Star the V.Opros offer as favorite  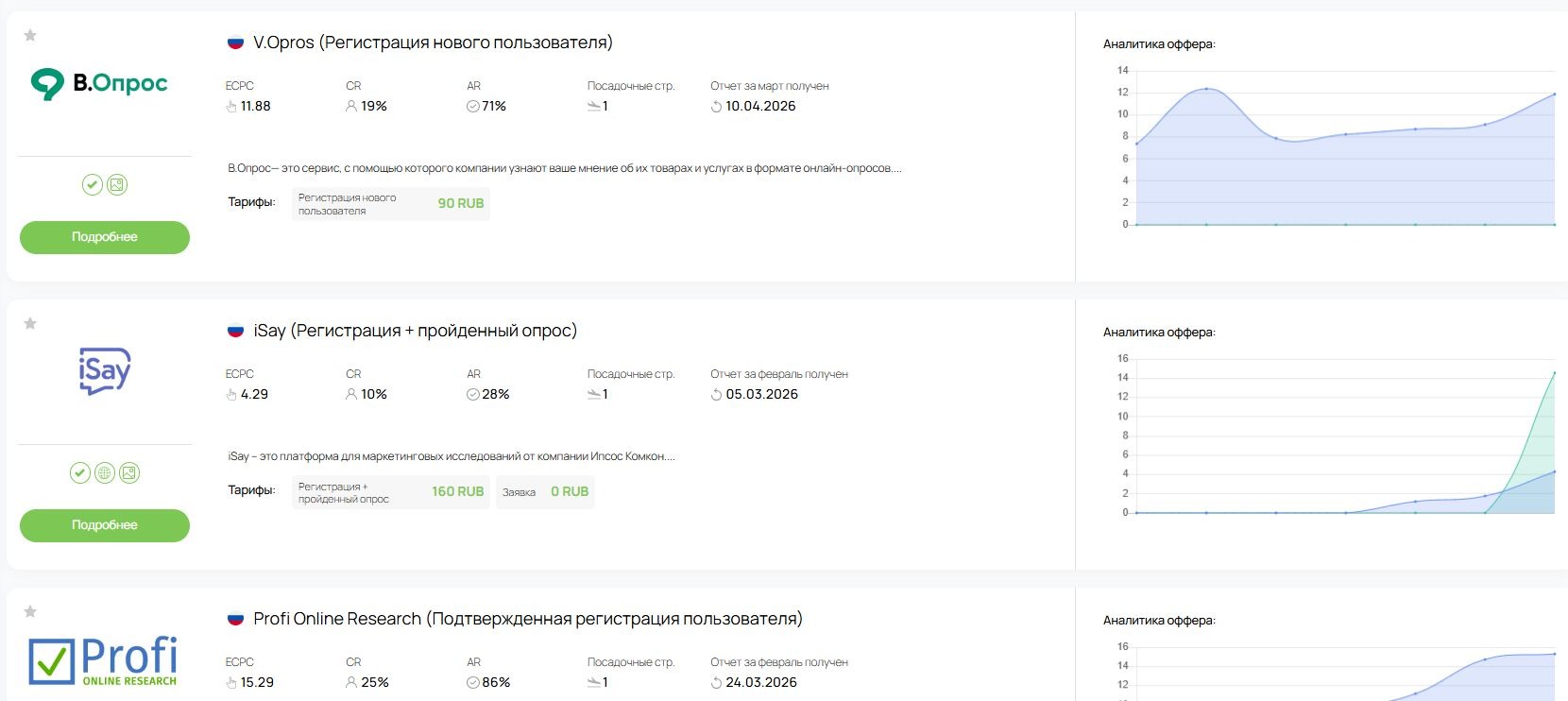click(x=30, y=35)
